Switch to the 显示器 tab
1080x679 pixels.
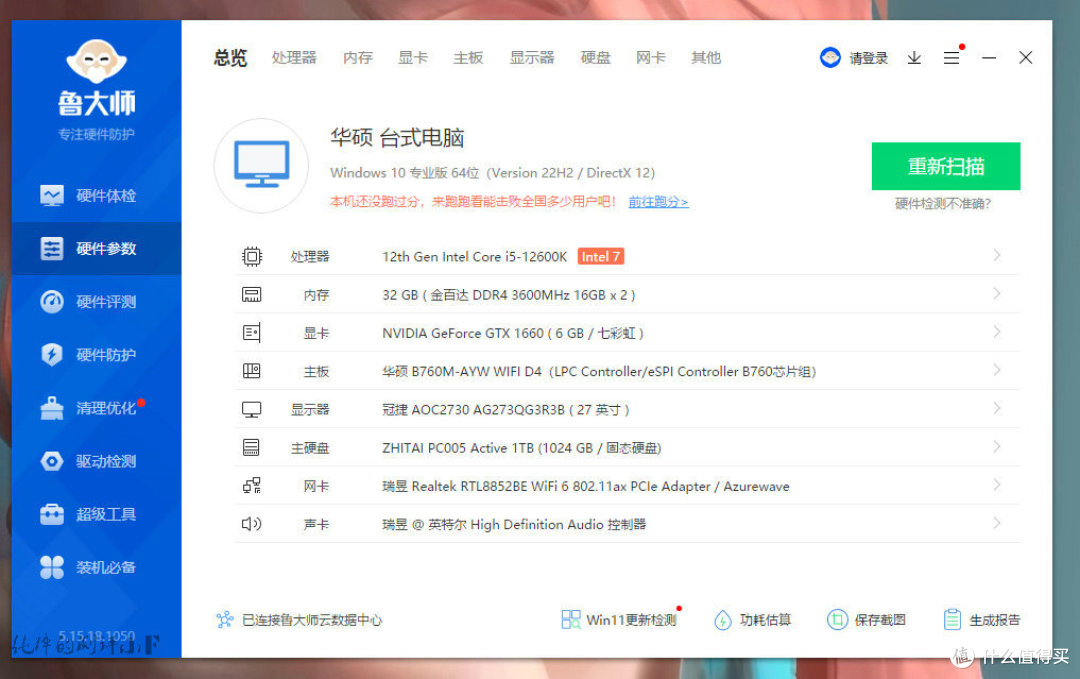(532, 58)
